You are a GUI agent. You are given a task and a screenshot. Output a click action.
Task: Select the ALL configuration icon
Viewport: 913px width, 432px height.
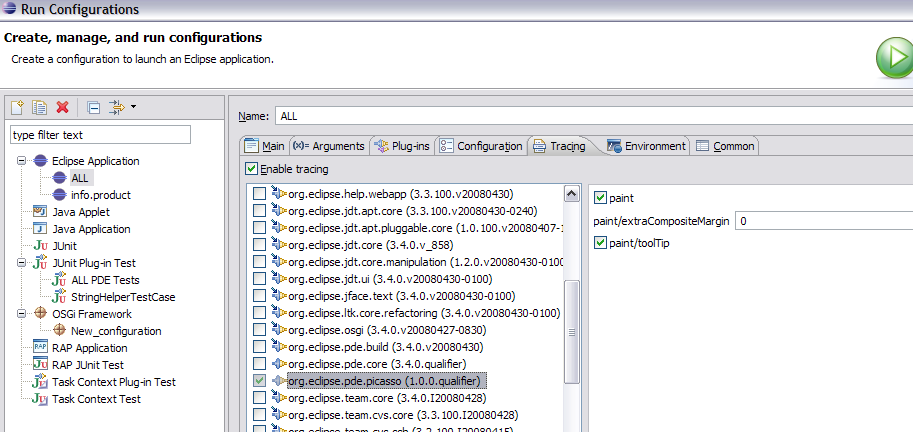point(59,178)
